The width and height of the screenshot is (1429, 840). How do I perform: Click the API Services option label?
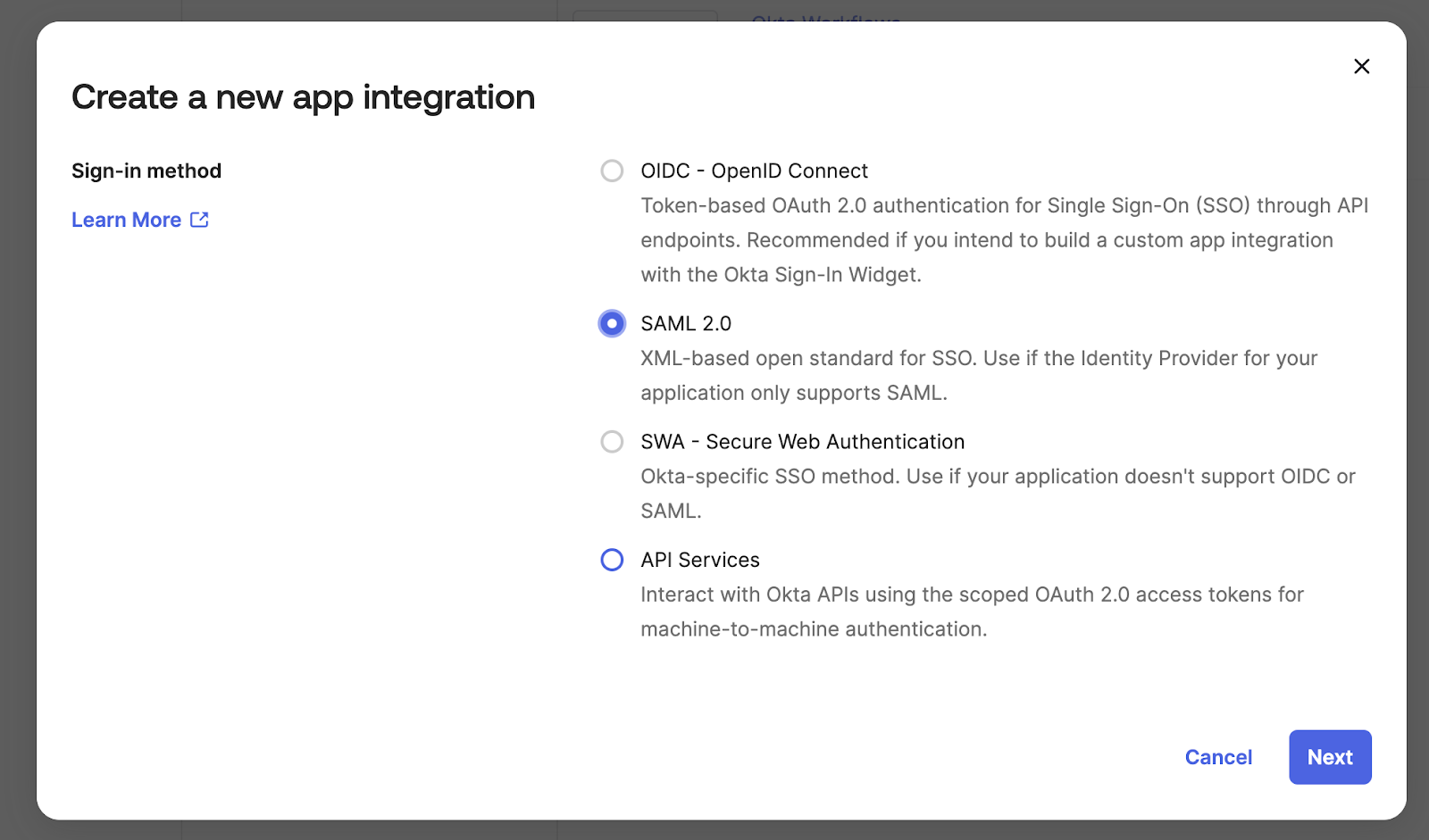coord(700,560)
